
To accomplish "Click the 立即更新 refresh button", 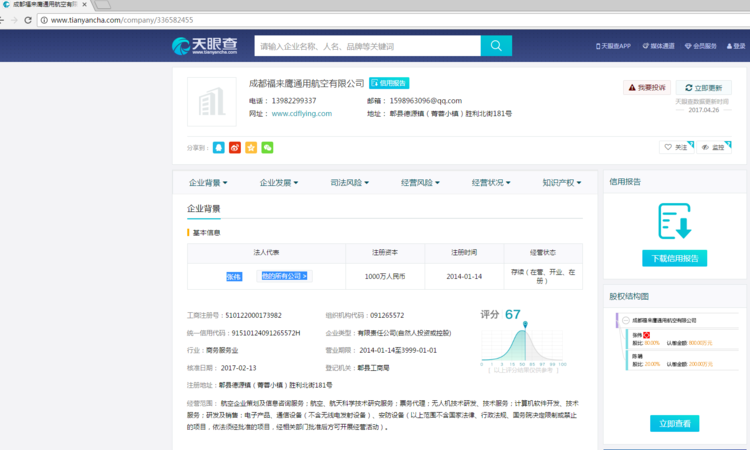I will (704, 88).
